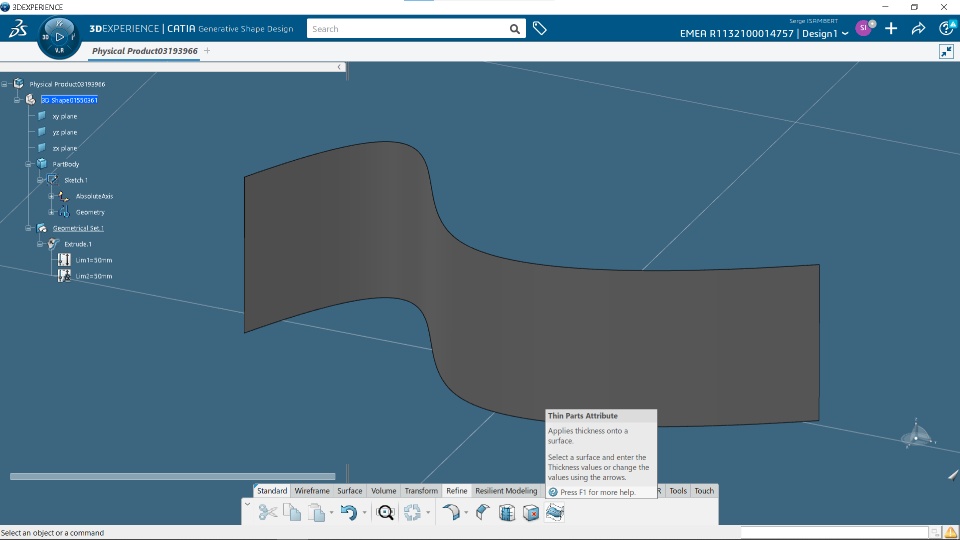Click the Thin Parts Attribute toolbar icon
Viewport: 960px width, 540px height.
(555, 512)
